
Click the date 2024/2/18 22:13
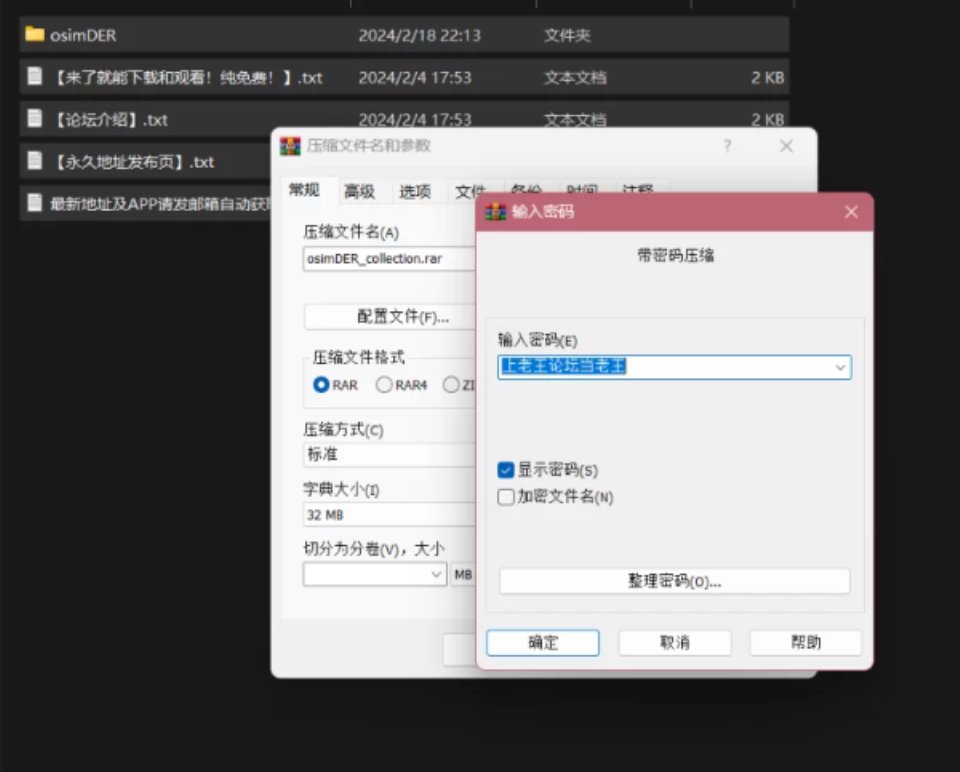point(419,36)
